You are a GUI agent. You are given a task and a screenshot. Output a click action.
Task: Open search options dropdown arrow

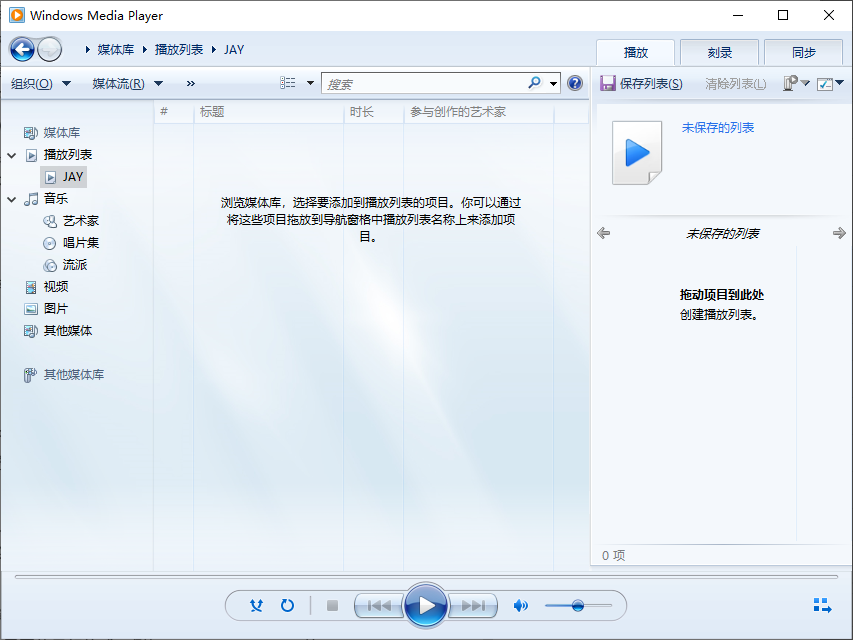(553, 84)
